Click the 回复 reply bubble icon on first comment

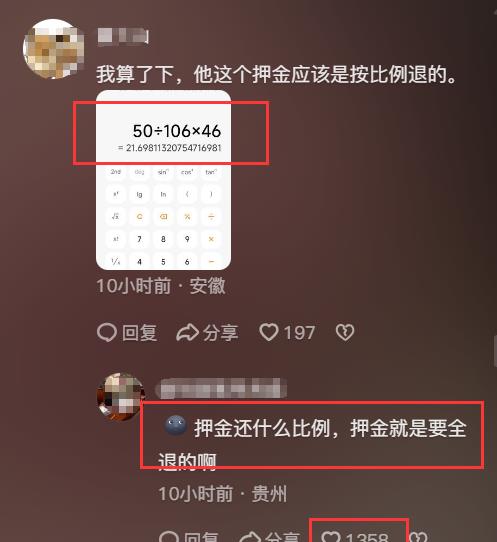coord(107,333)
